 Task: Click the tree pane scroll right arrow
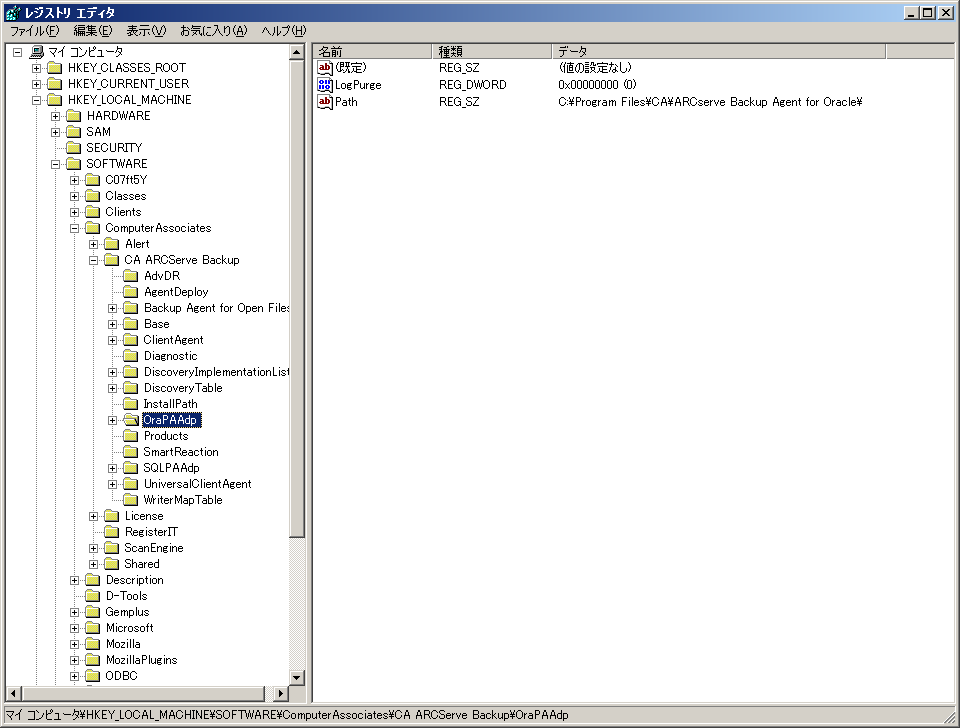point(280,694)
